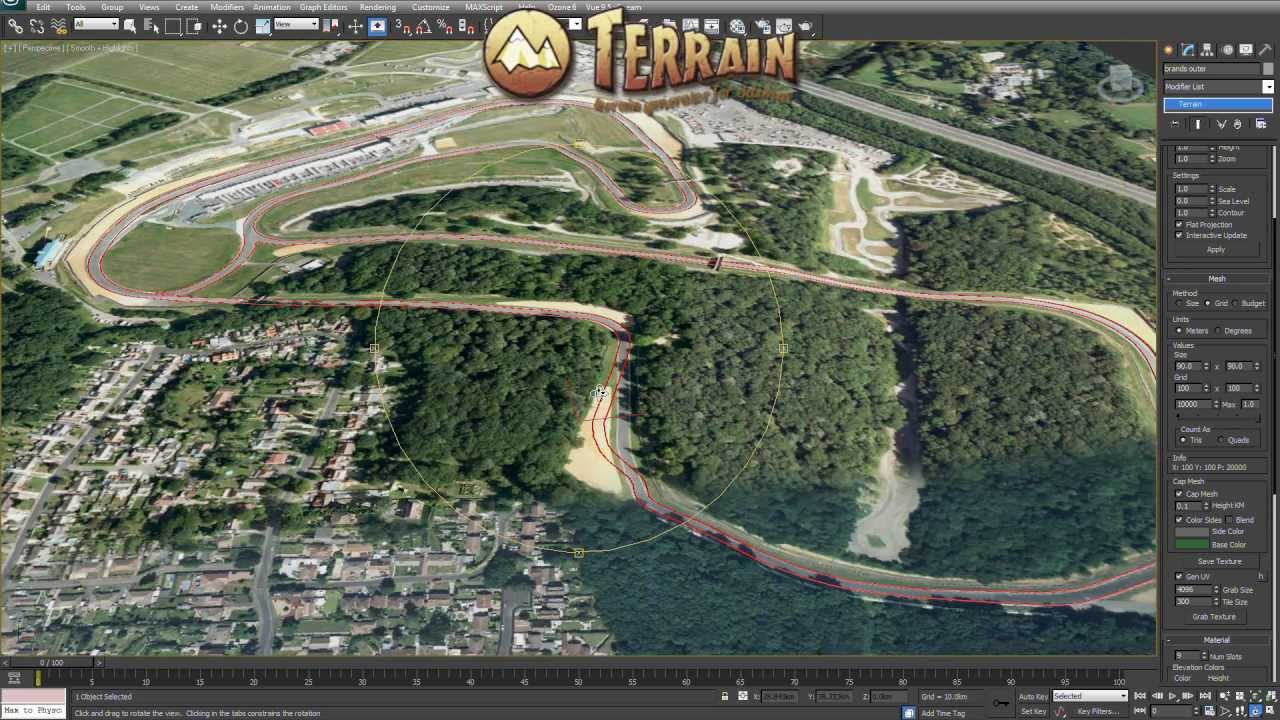Click the Configure Modifier Sets icon
The height and width of the screenshot is (720, 1280).
coord(1261,124)
